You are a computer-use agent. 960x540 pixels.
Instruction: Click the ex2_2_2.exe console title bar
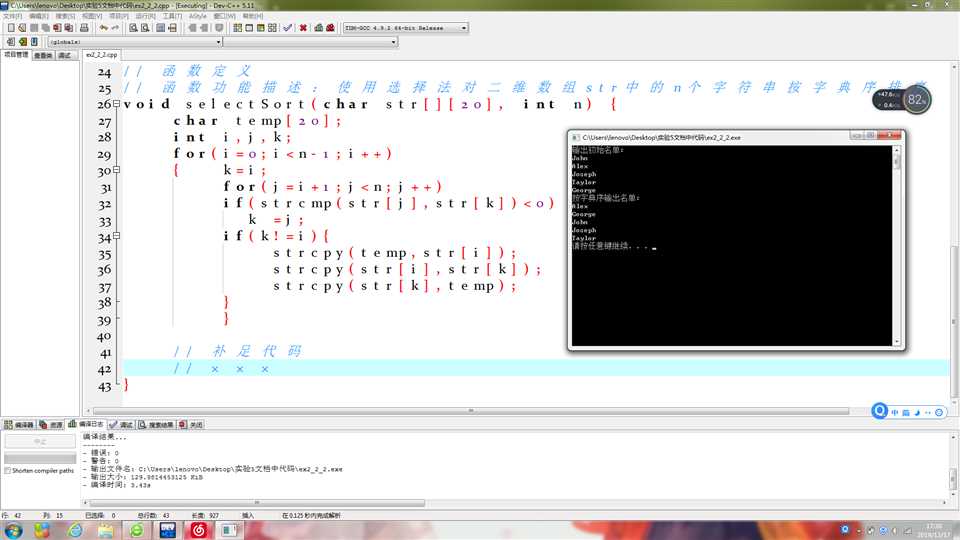pos(710,138)
